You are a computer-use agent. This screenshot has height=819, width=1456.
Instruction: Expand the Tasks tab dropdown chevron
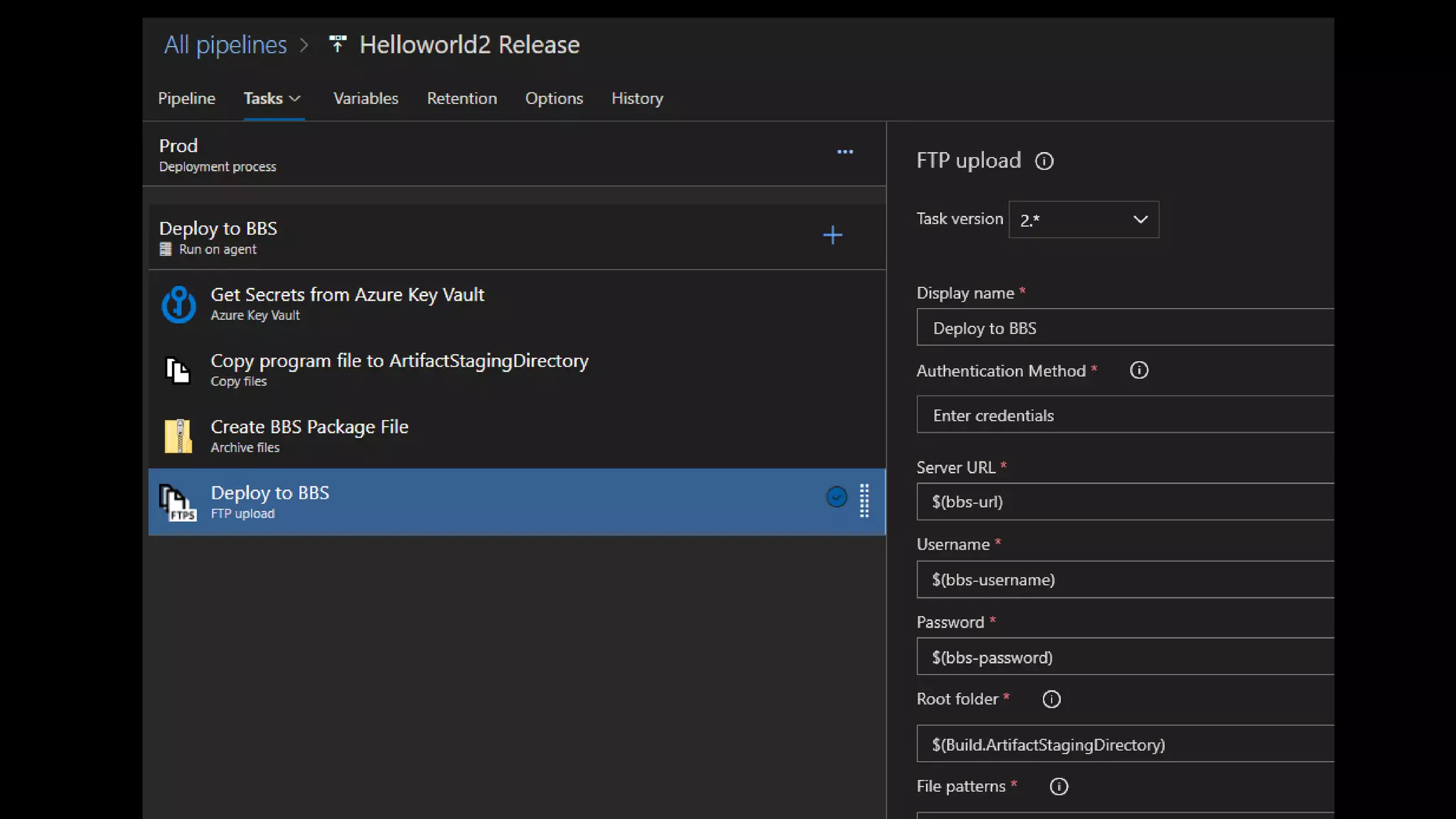295,99
